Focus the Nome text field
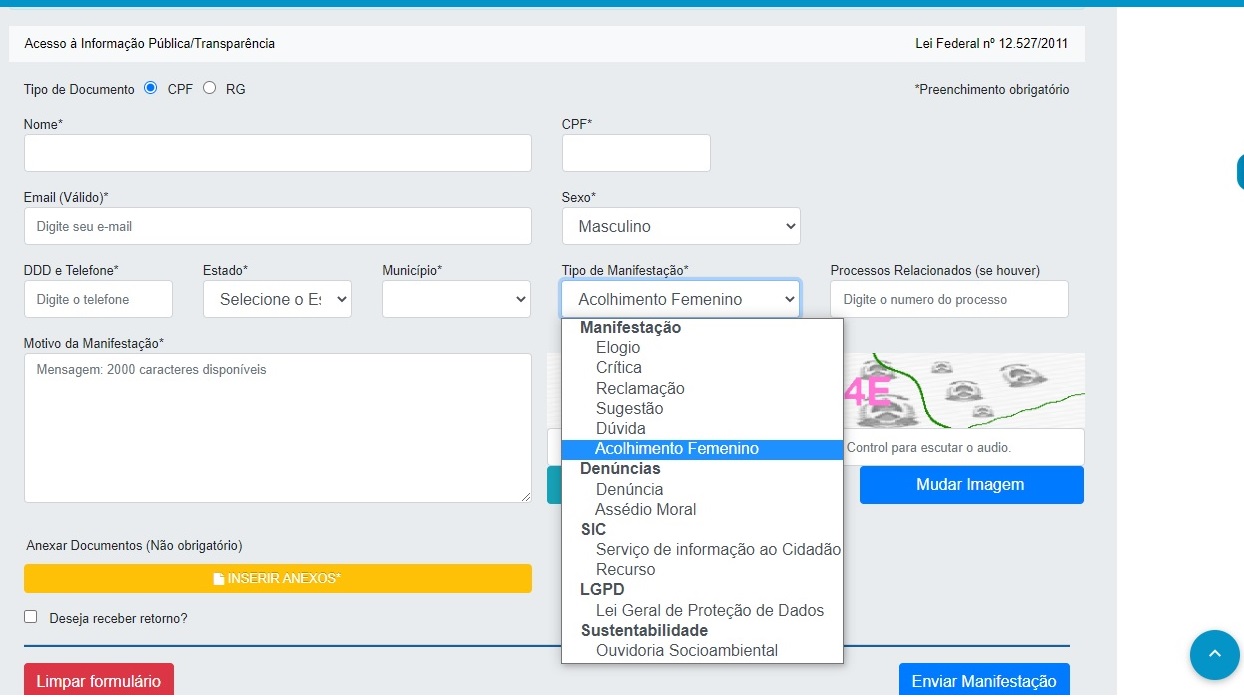 click(277, 153)
